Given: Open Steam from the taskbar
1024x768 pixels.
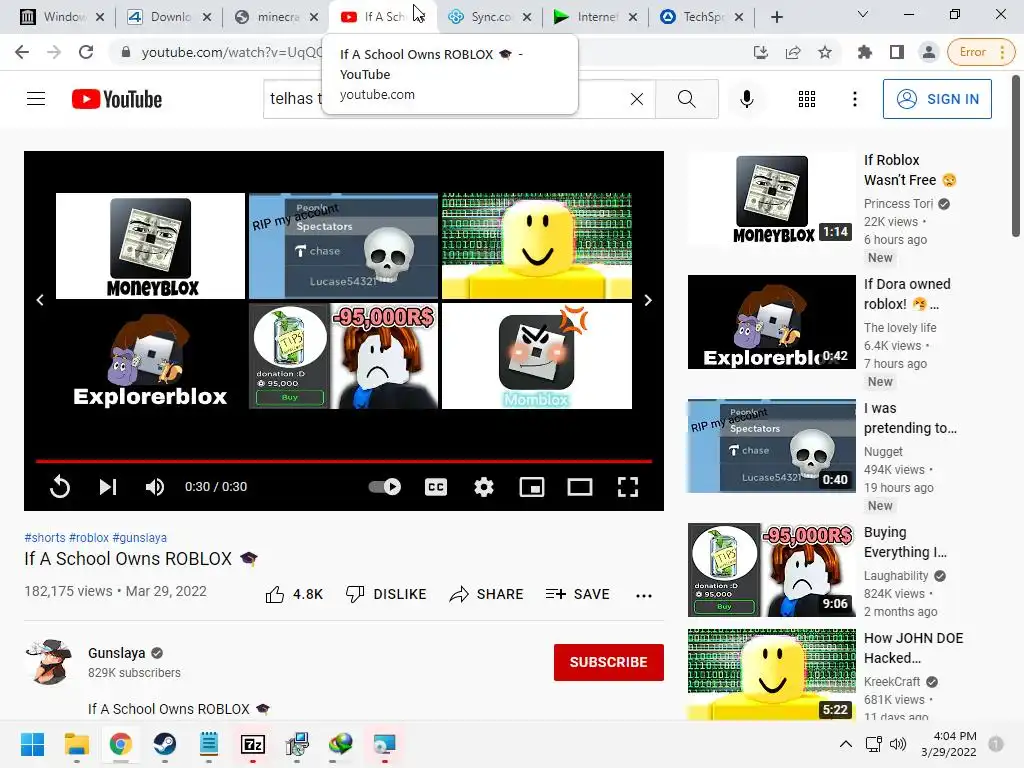Looking at the screenshot, I should pos(165,744).
